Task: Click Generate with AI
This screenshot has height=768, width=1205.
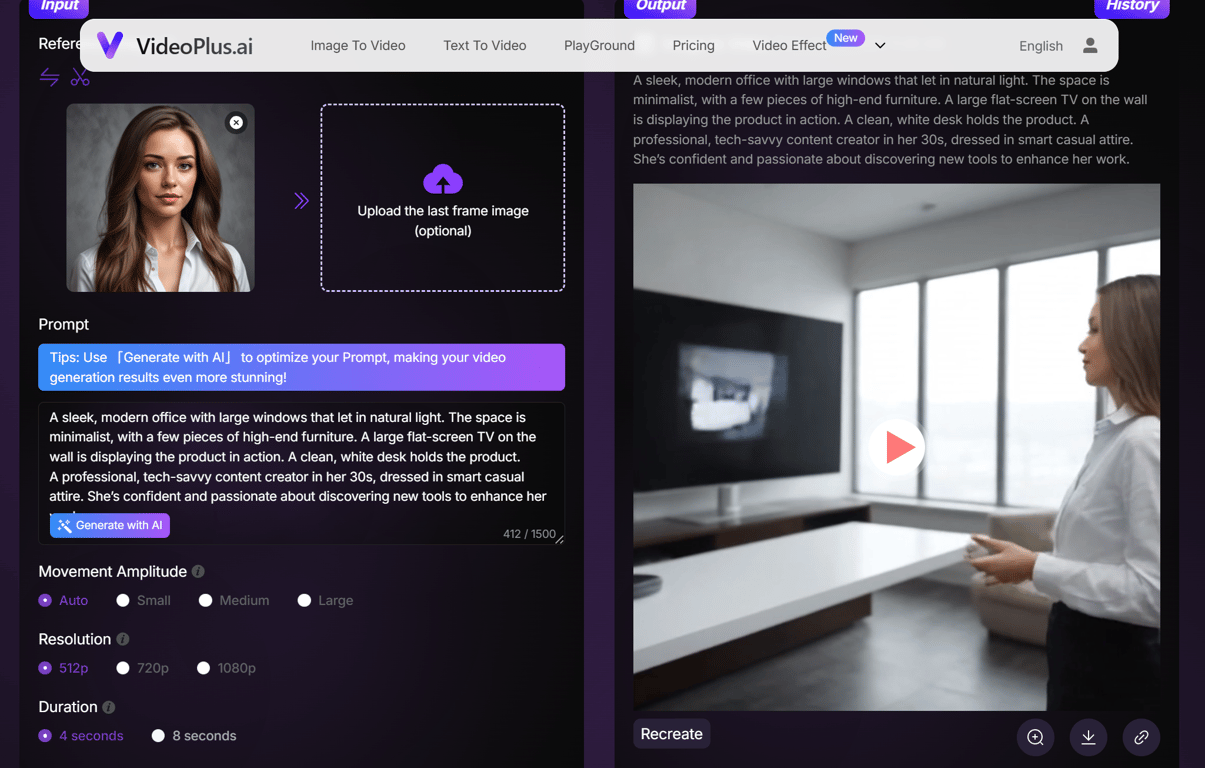Action: (x=109, y=525)
